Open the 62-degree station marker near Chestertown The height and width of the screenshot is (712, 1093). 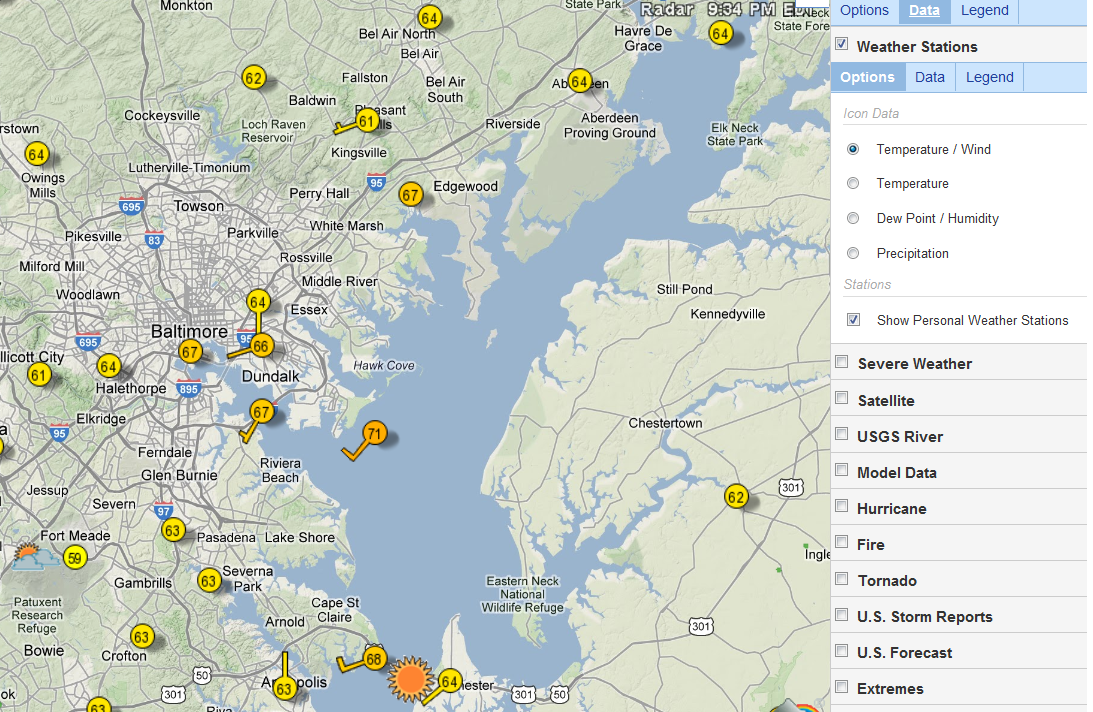coord(736,497)
